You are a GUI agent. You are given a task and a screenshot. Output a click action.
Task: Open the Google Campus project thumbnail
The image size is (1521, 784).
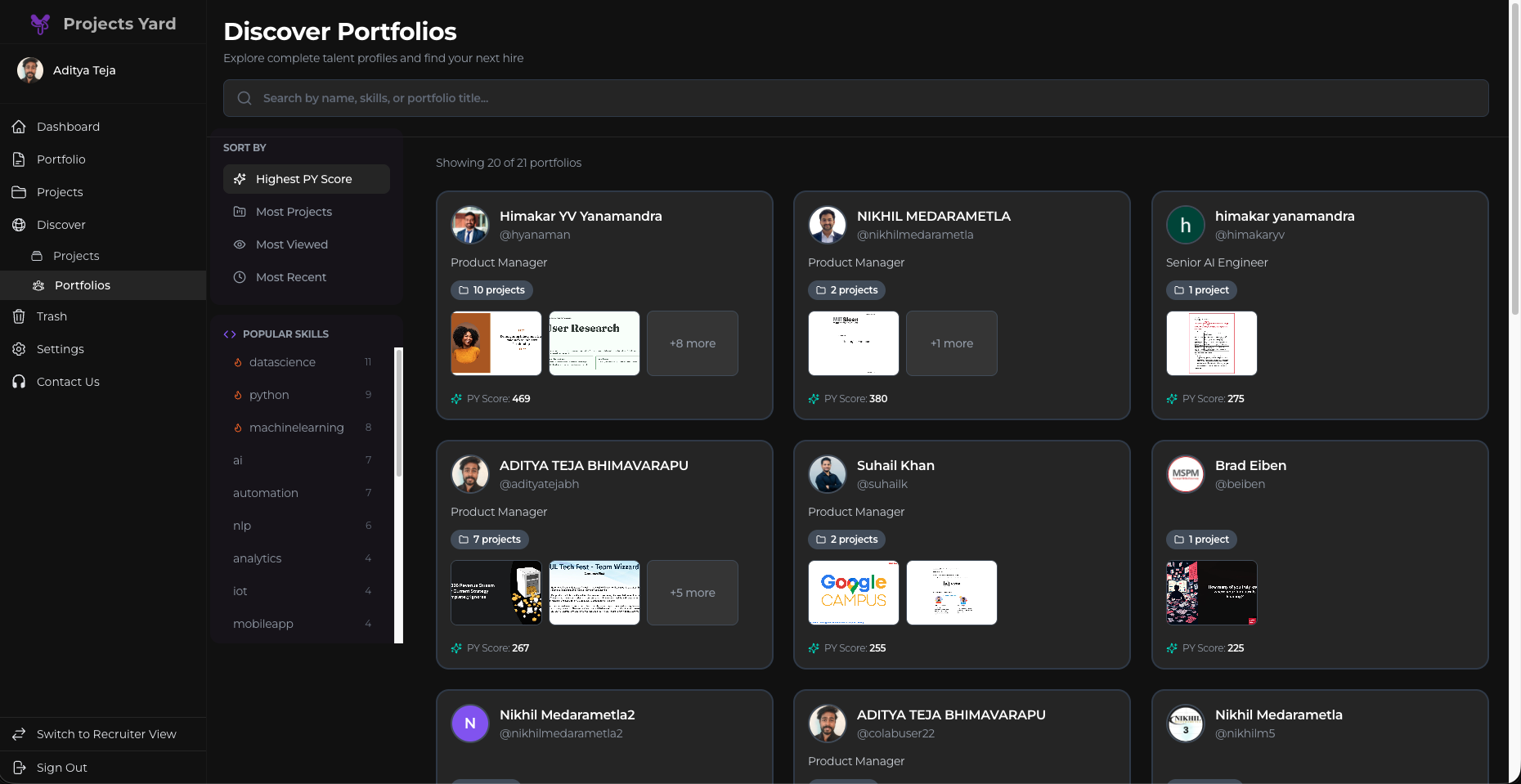(x=854, y=593)
